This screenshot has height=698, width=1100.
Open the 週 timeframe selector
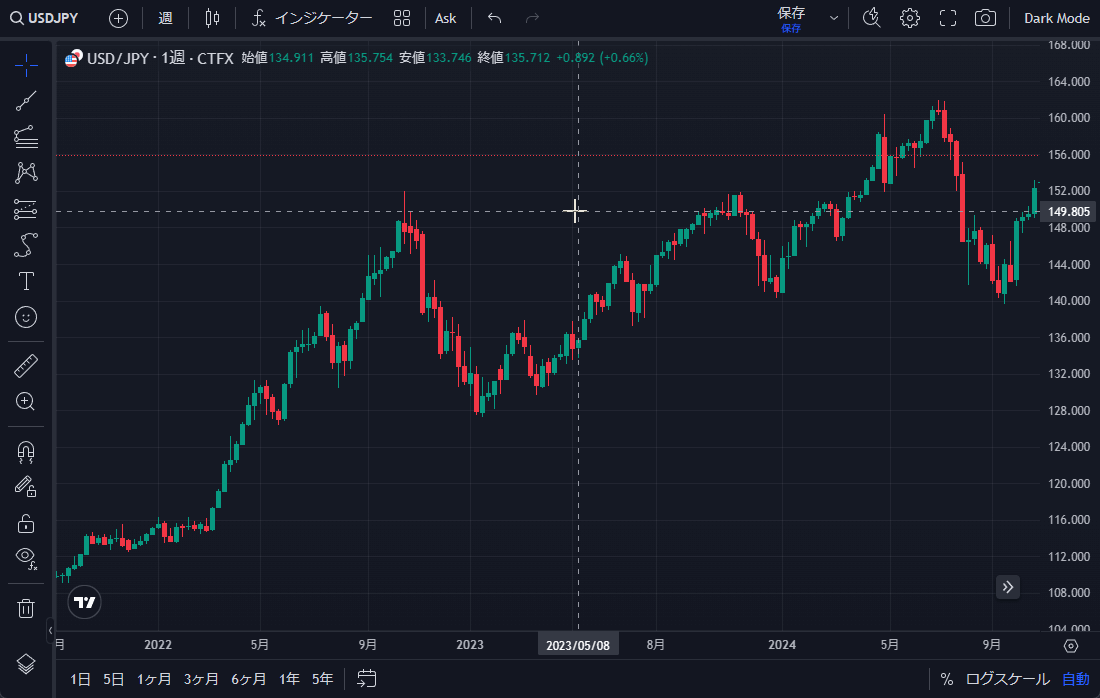click(x=166, y=18)
